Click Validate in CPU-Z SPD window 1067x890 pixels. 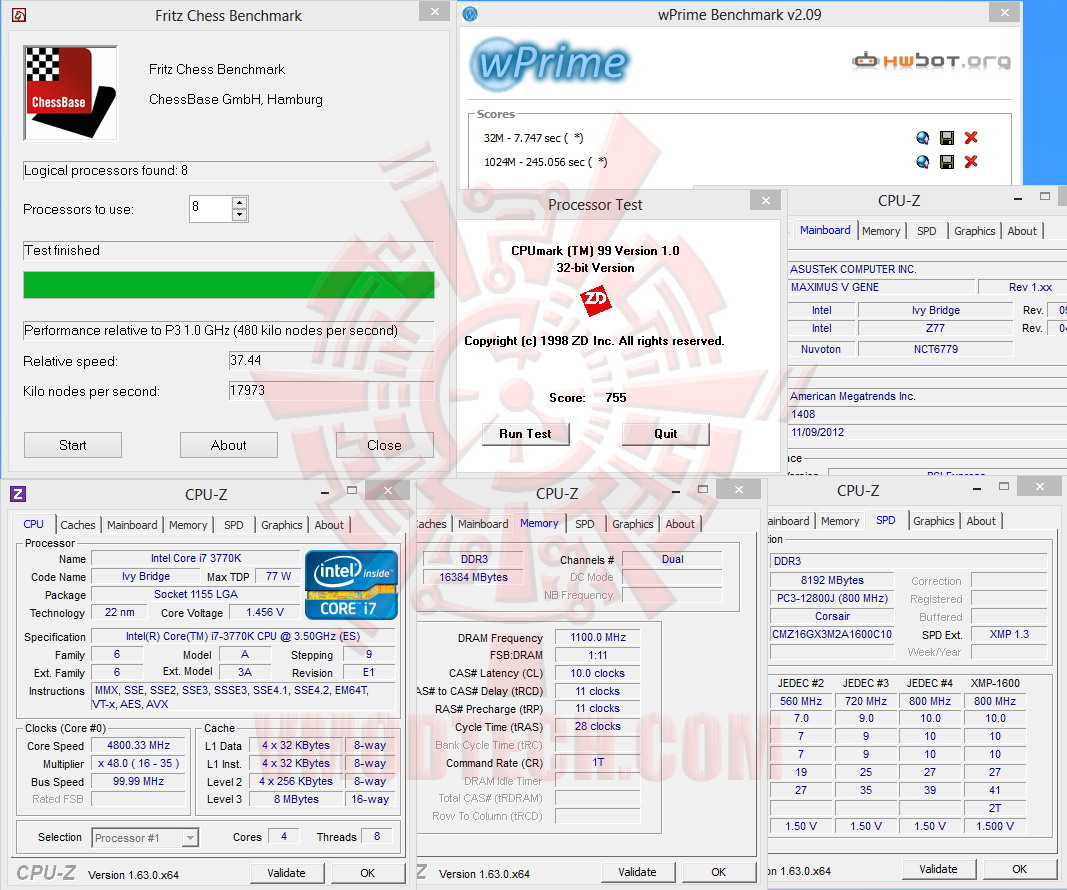938,870
